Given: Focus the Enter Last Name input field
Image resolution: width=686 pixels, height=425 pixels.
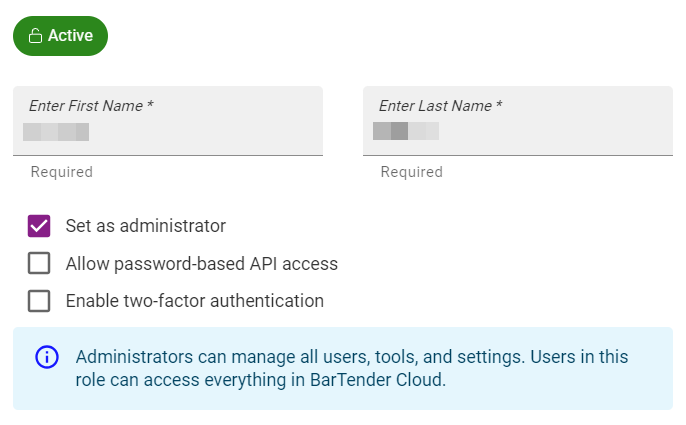Looking at the screenshot, I should [518, 121].
